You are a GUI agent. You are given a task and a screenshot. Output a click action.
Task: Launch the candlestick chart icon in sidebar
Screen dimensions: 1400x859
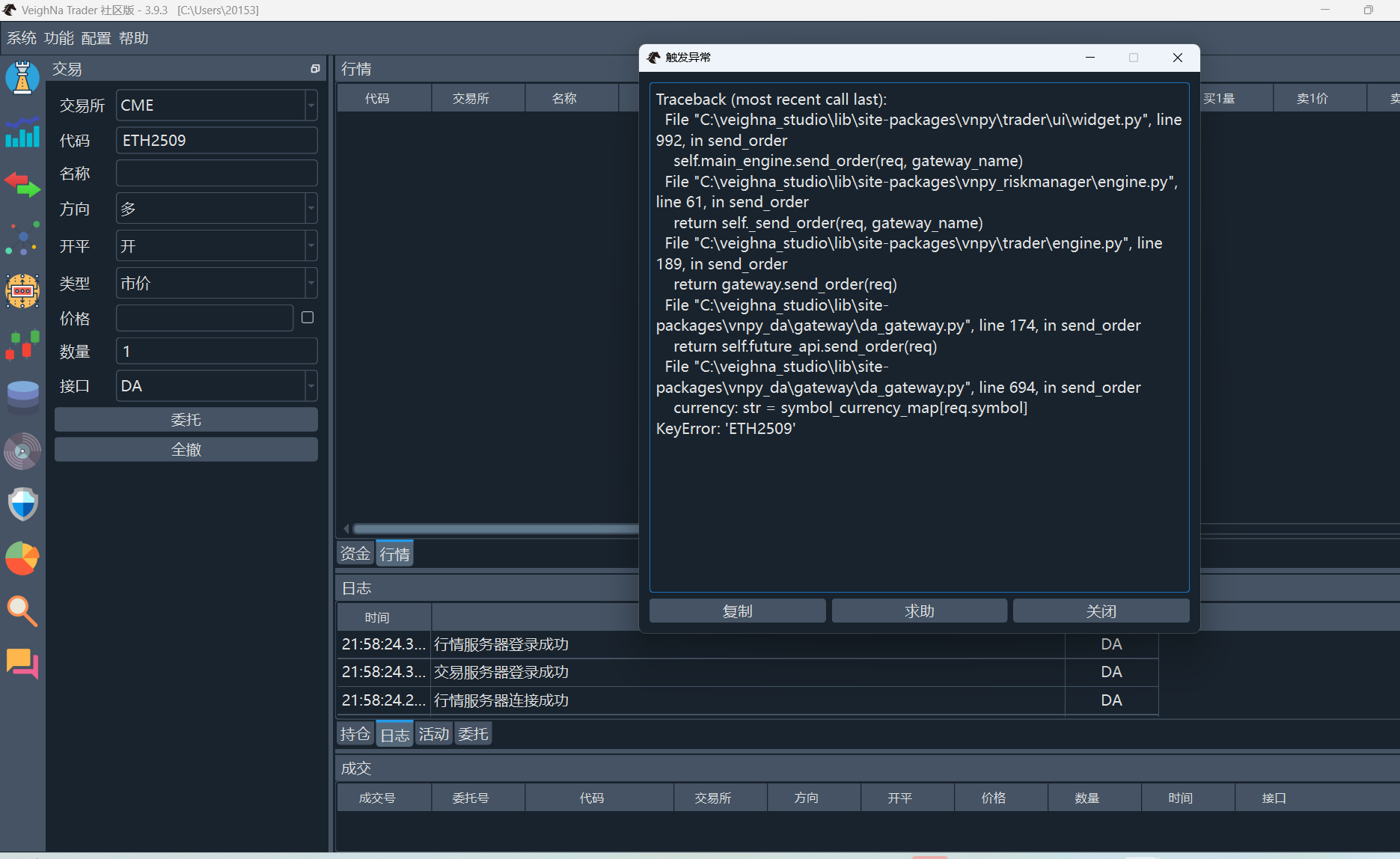point(22,345)
